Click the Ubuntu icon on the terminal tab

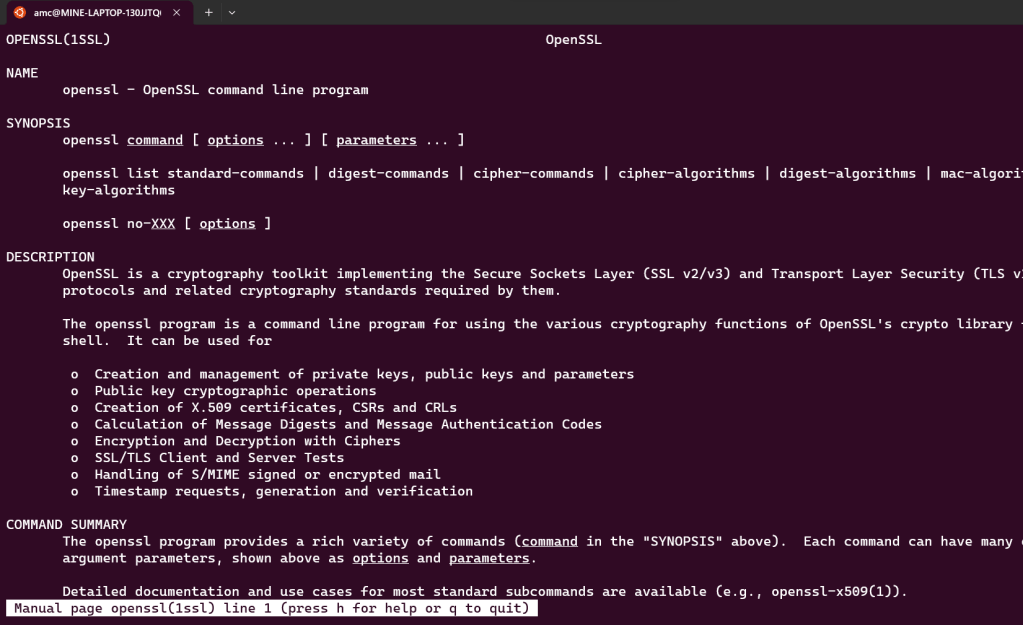pos(19,12)
